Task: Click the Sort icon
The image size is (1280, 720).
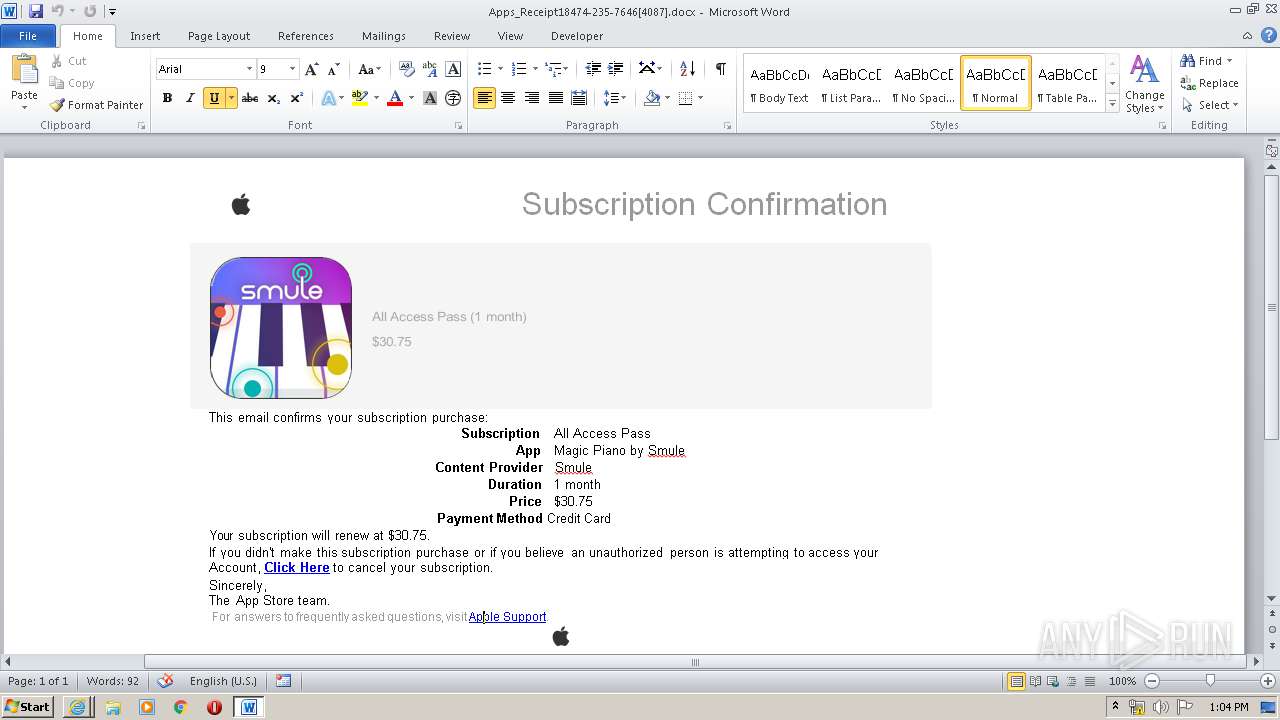Action: tap(687, 69)
